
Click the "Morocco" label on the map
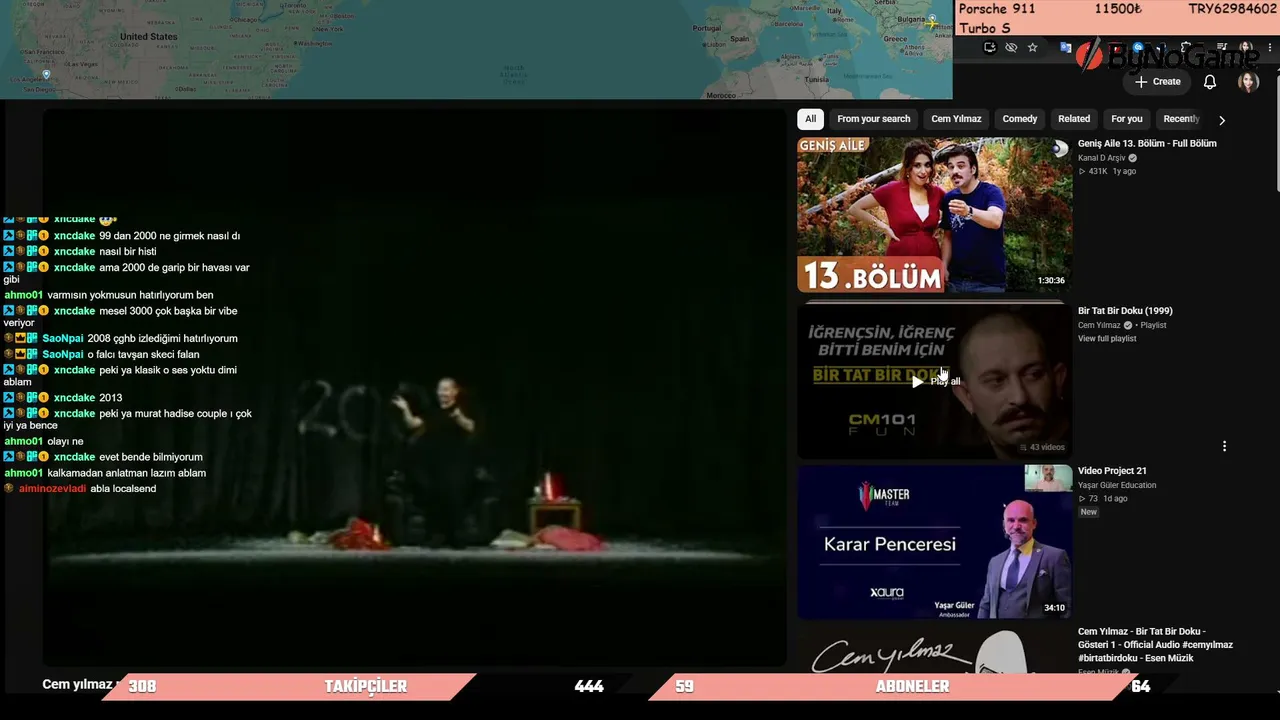pyautogui.click(x=720, y=95)
